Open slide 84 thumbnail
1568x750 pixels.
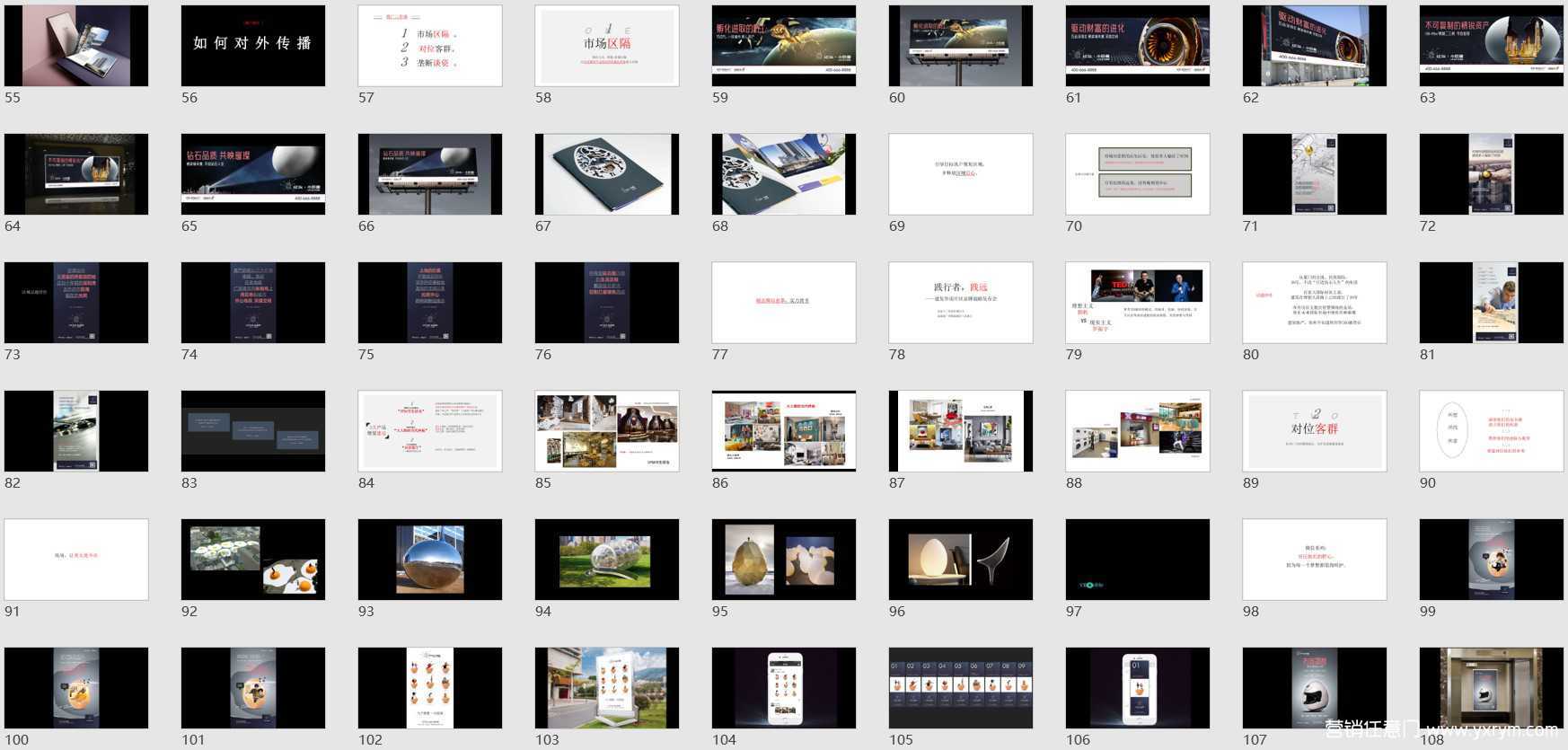430,431
